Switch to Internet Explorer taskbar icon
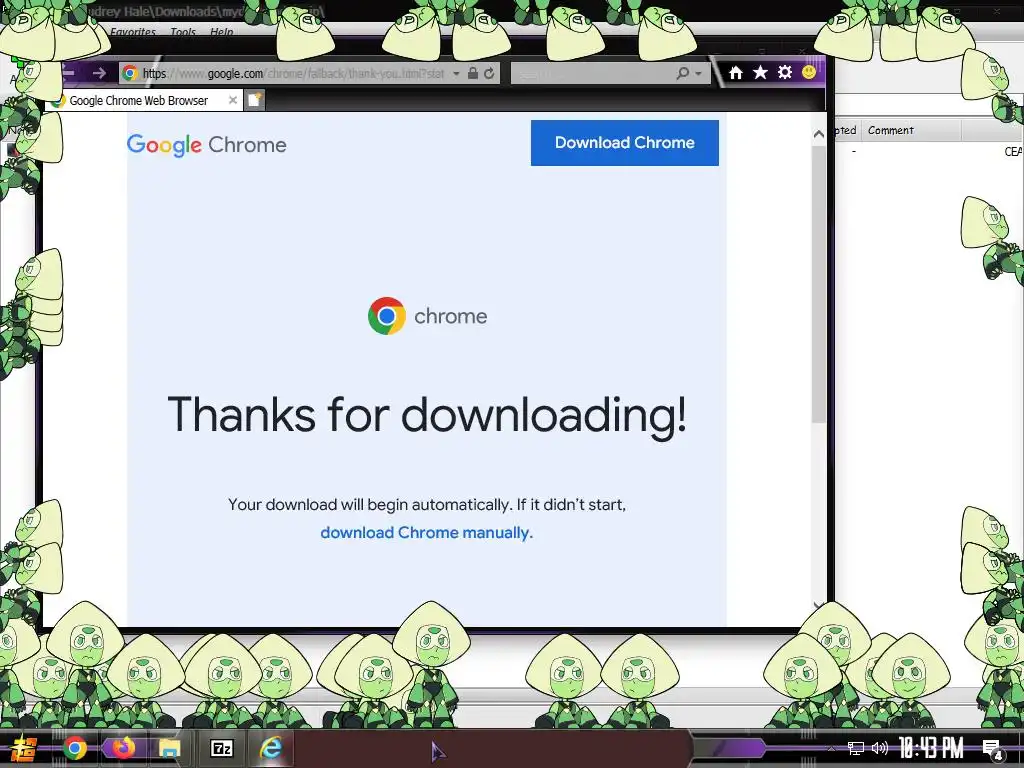The height and width of the screenshot is (768, 1024). pos(270,748)
